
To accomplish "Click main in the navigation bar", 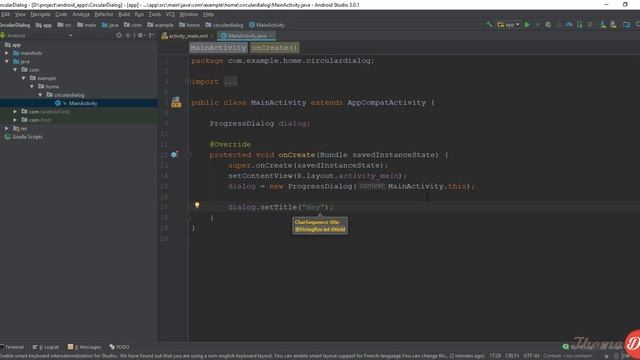I will (87, 25).
